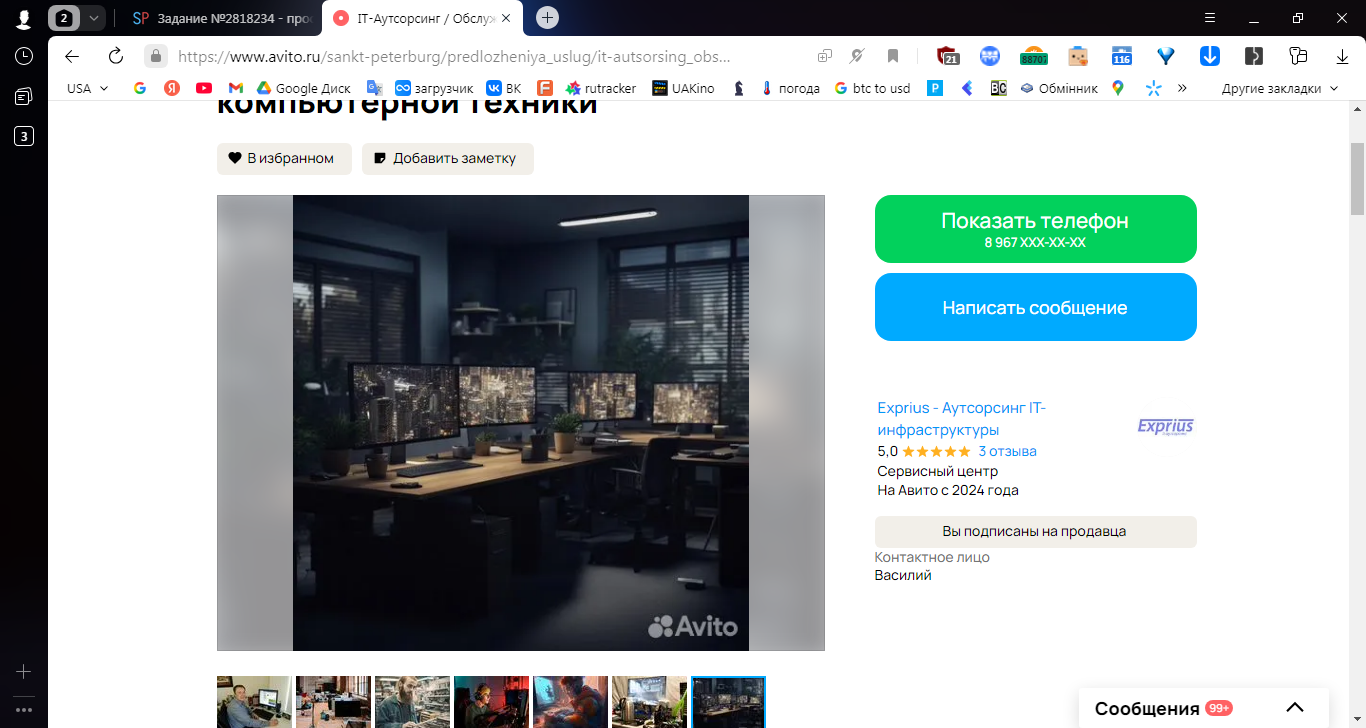Open the 'btc to usd' bookmark
Viewport: 1366px width, 728px height.
pos(872,88)
